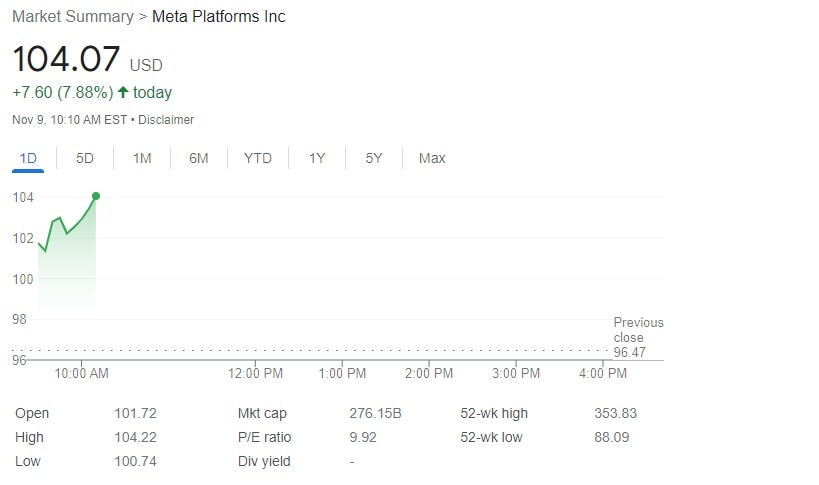Switch to the 5D time range tab
819x485 pixels.
[85, 158]
